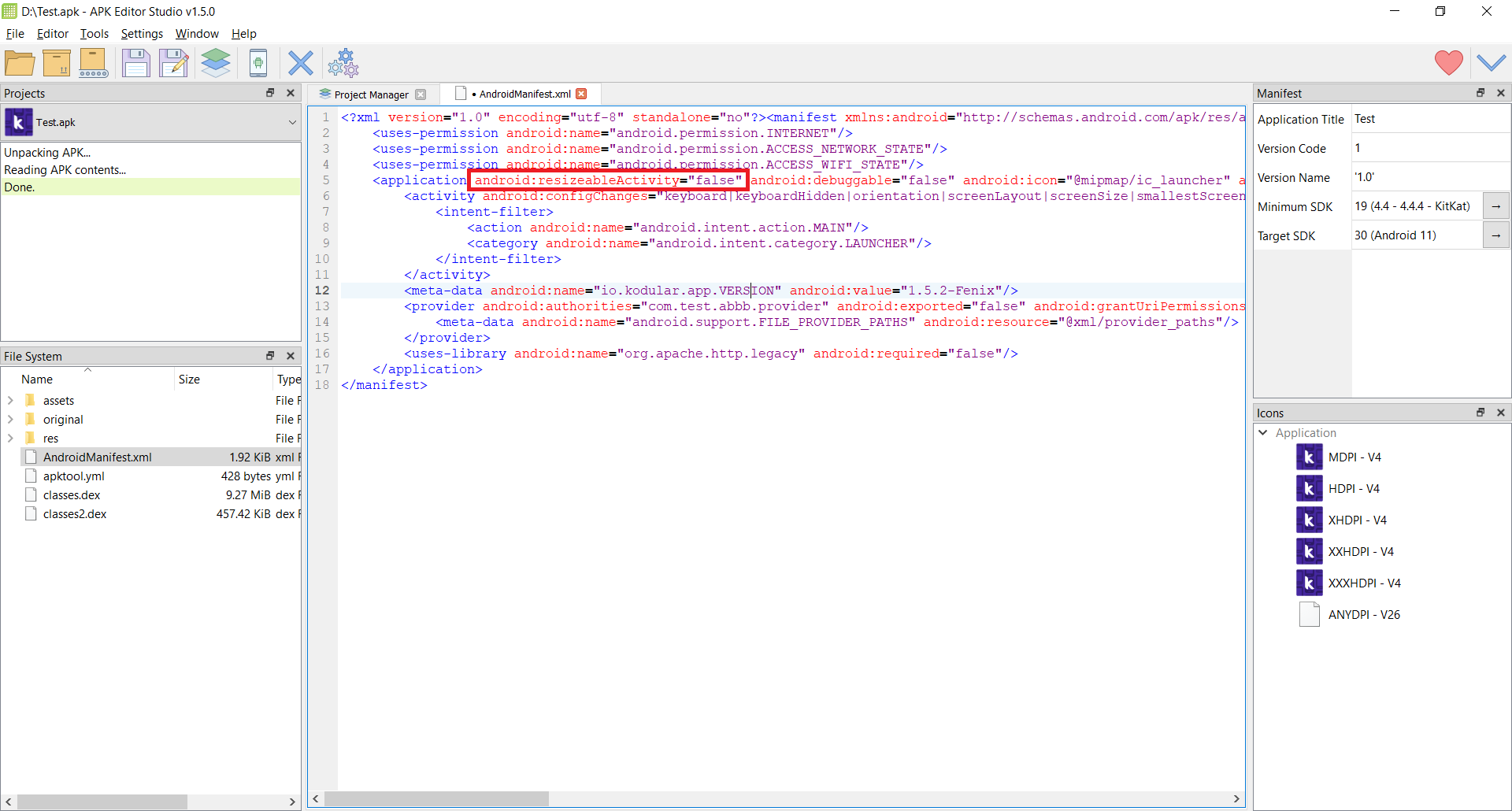Float the Manifest panel
Viewport: 1512px width, 811px height.
coord(1480,93)
